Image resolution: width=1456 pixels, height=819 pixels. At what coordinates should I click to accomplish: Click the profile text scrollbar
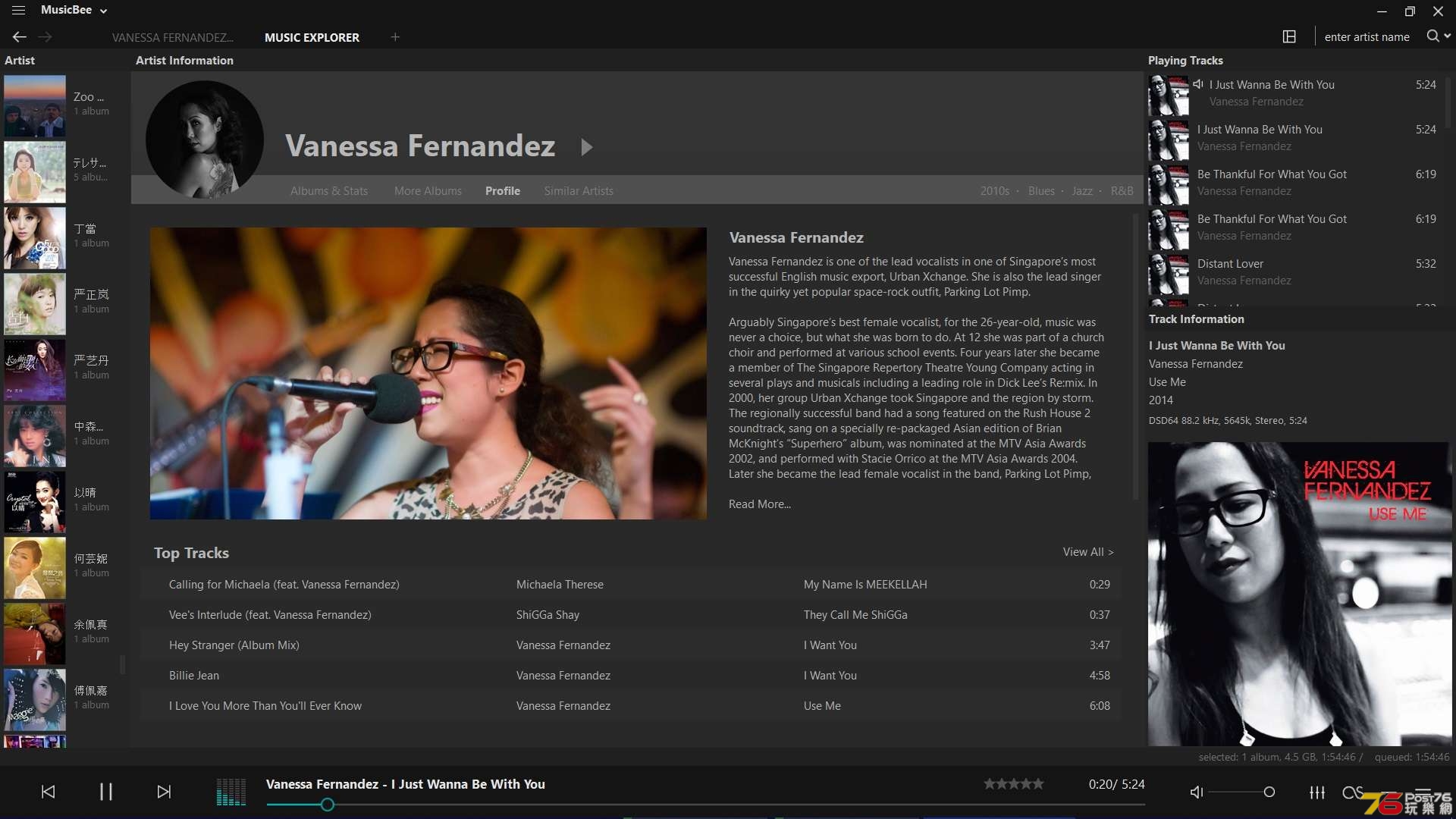1135,356
